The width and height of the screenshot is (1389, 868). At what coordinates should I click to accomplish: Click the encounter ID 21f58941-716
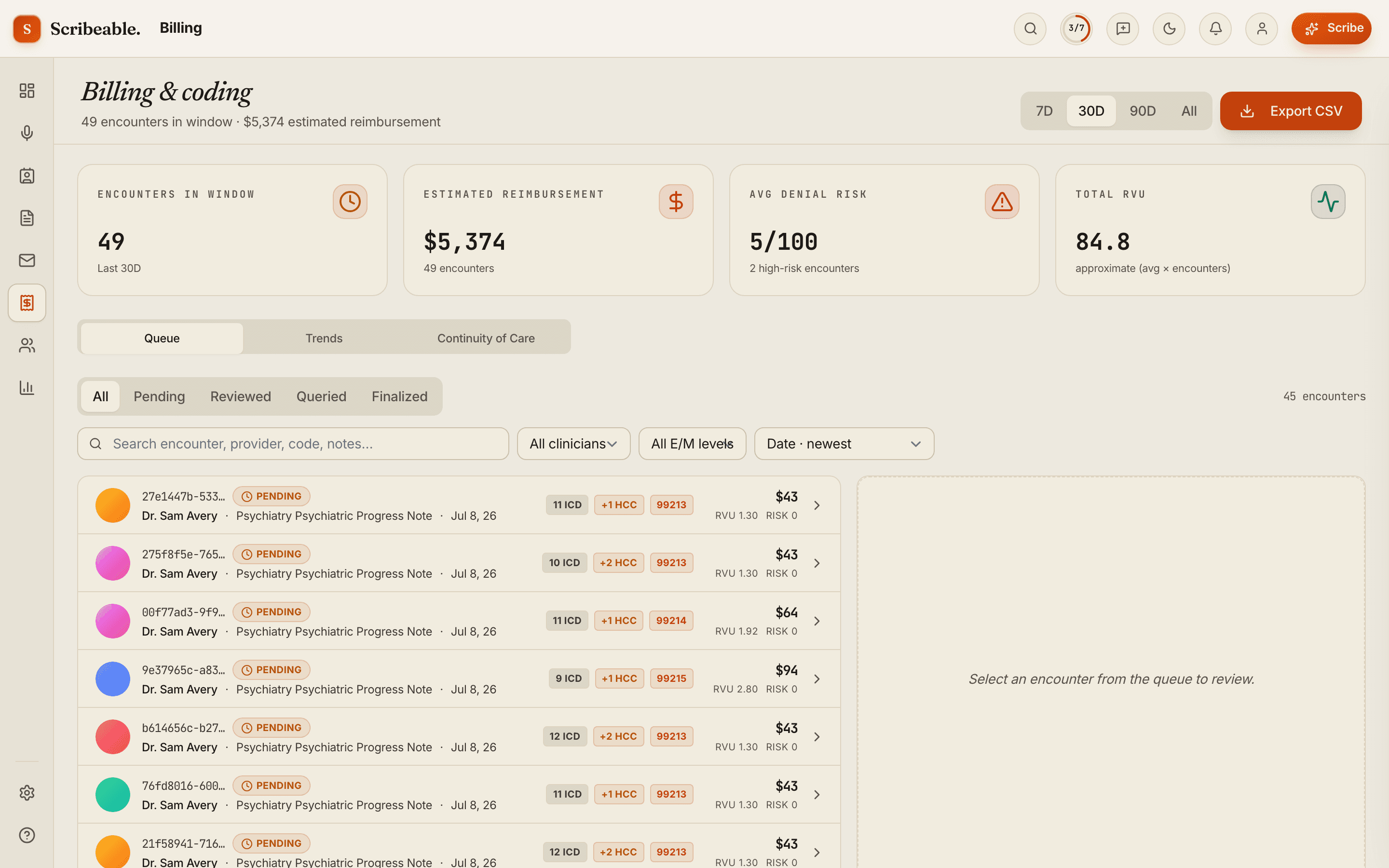pyautogui.click(x=184, y=843)
